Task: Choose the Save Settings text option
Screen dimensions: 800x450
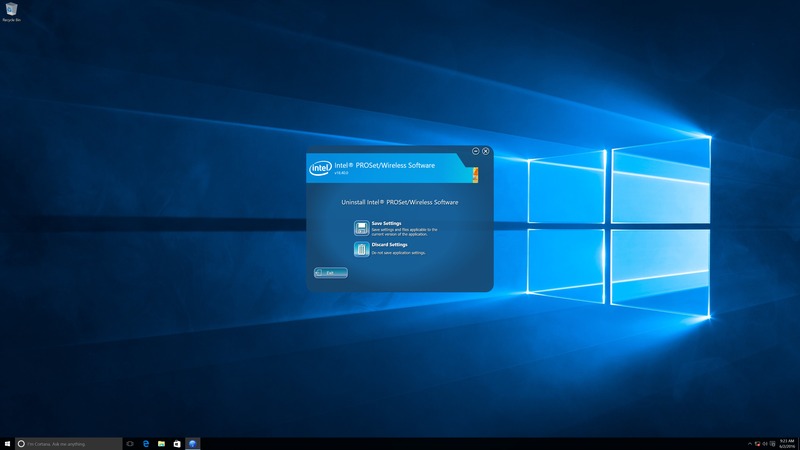Action: (x=386, y=224)
